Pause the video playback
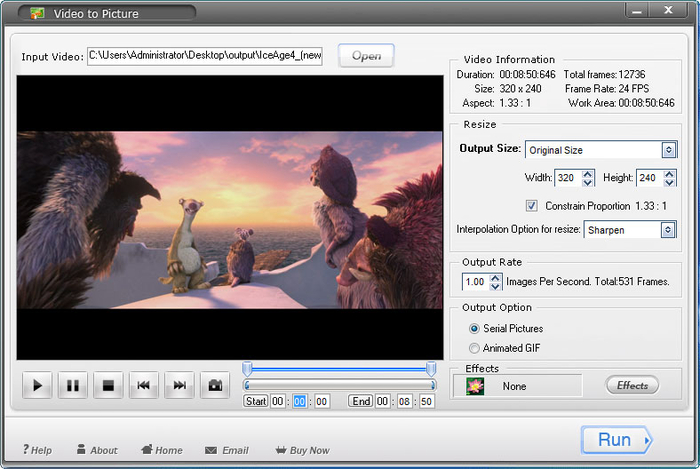Screen dimensions: 700x469 click(72, 385)
